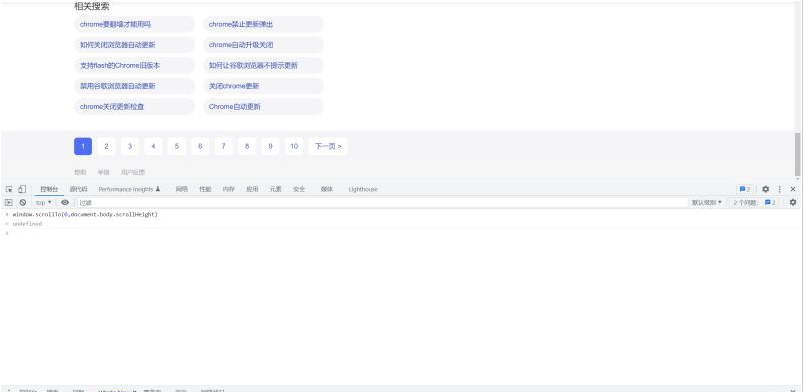The image size is (803, 392).
Task: Switch to the 源代码 tab
Action: tap(78, 189)
